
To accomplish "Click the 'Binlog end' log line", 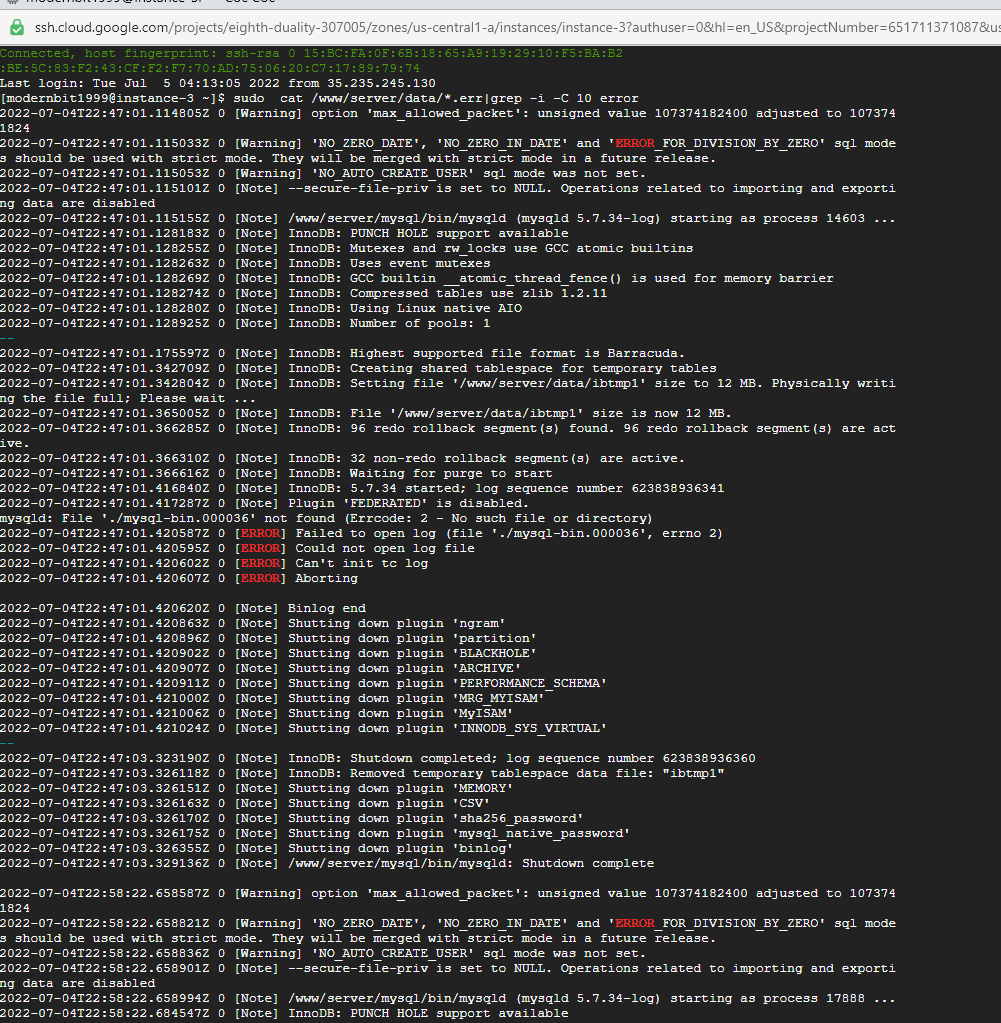I will [183, 609].
